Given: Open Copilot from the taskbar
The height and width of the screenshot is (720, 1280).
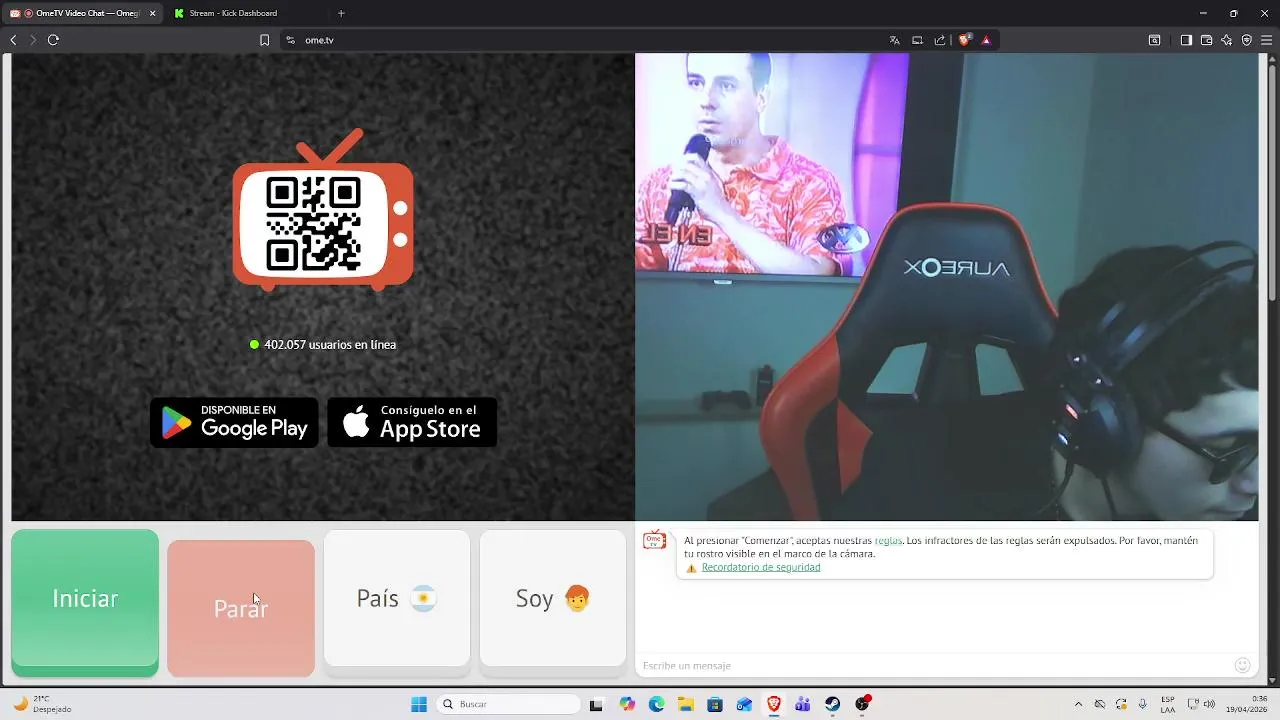Looking at the screenshot, I should pos(627,704).
